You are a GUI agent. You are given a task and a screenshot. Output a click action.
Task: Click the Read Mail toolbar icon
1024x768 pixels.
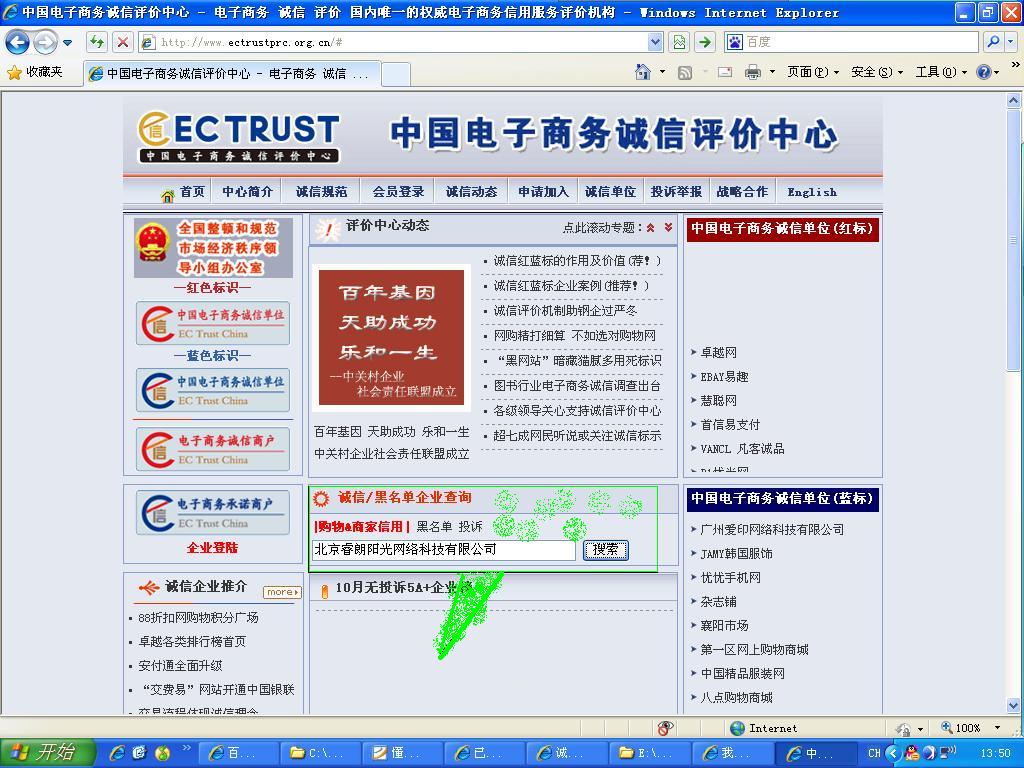(725, 72)
